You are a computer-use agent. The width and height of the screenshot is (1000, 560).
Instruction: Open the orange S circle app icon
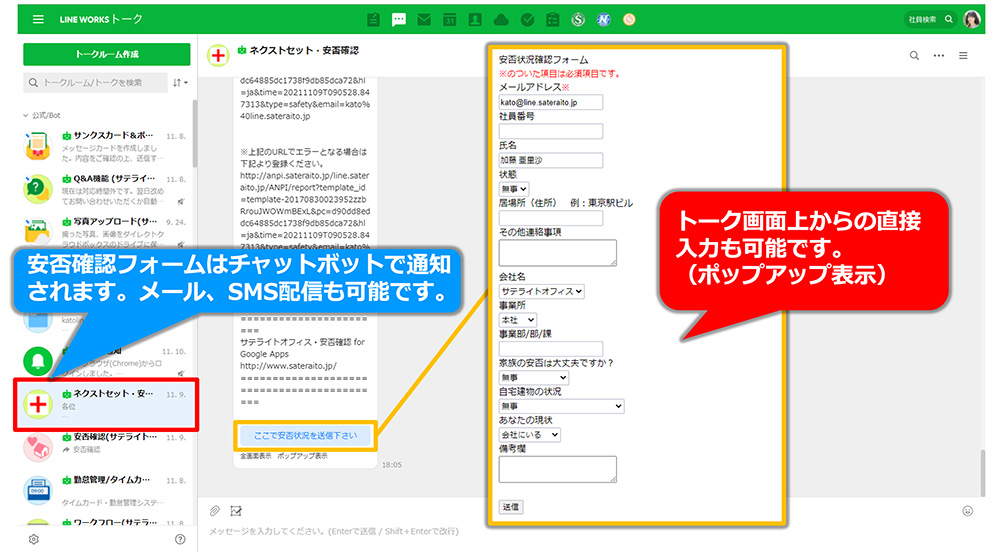[629, 20]
